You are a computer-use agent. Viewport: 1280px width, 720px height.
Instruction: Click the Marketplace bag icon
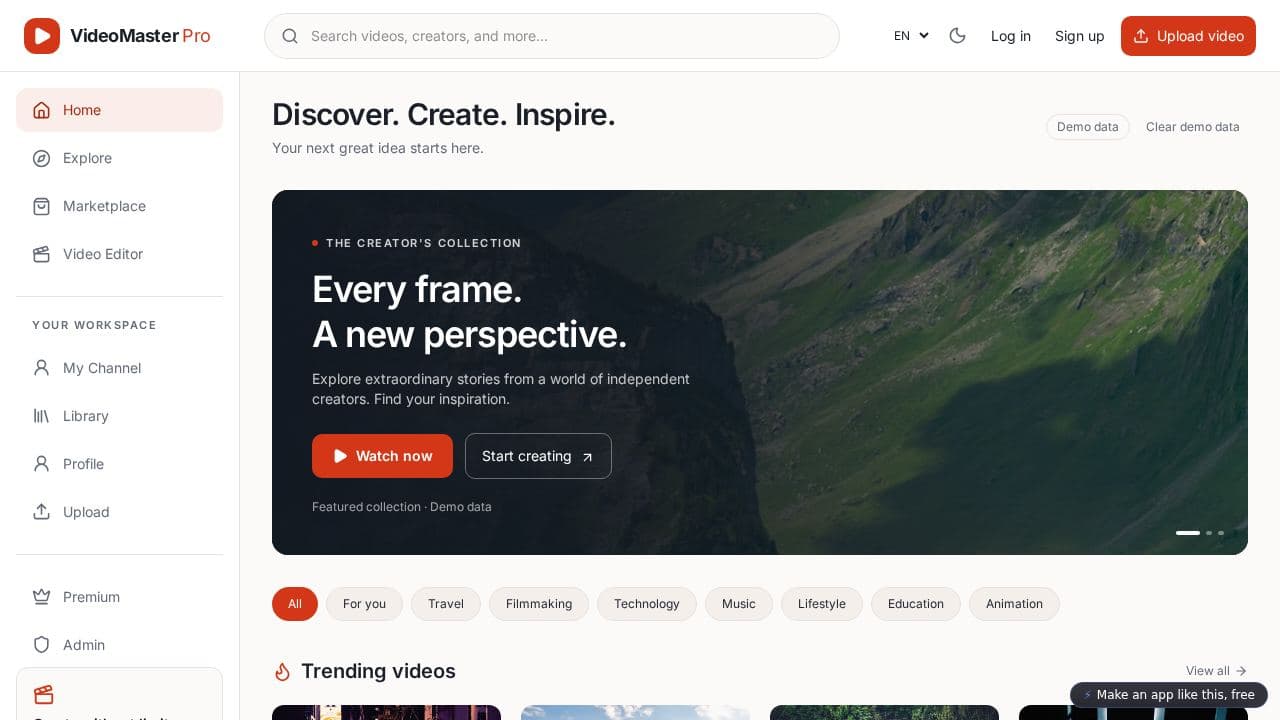click(41, 206)
